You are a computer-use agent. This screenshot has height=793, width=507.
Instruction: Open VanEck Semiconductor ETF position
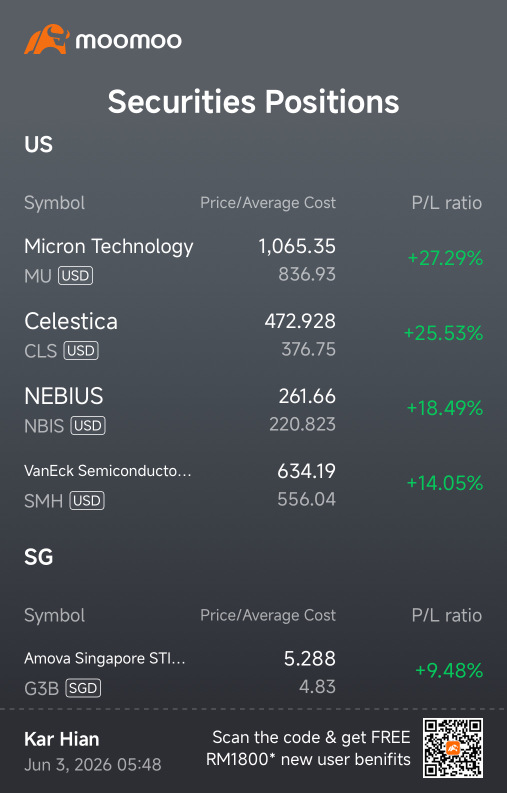(x=254, y=484)
